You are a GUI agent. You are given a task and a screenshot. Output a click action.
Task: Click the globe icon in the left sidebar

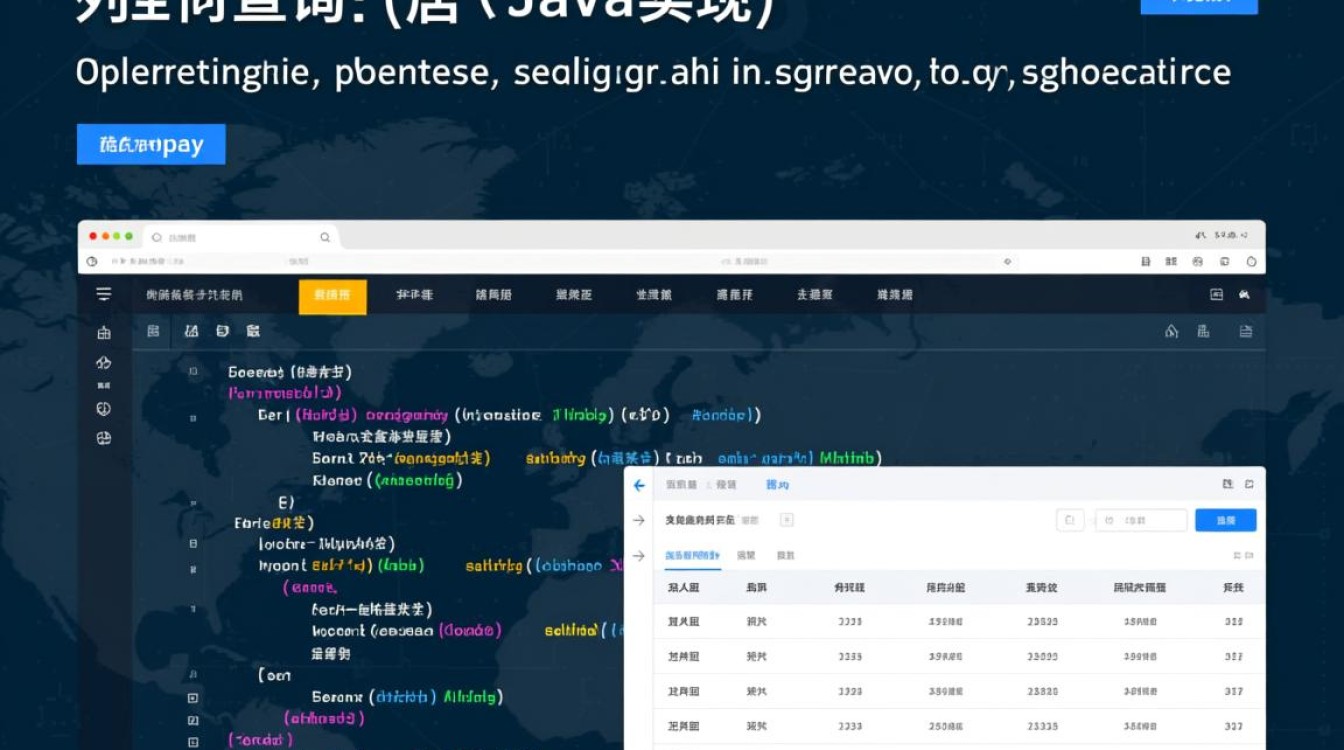click(103, 409)
